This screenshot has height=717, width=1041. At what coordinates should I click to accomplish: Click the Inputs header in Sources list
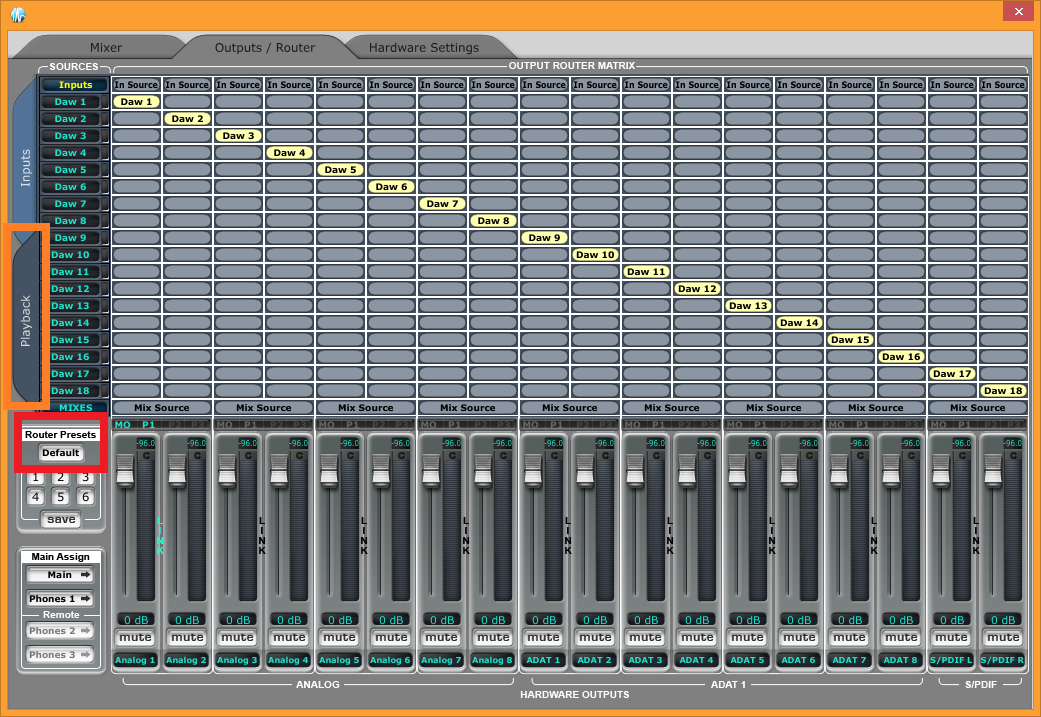pos(75,84)
